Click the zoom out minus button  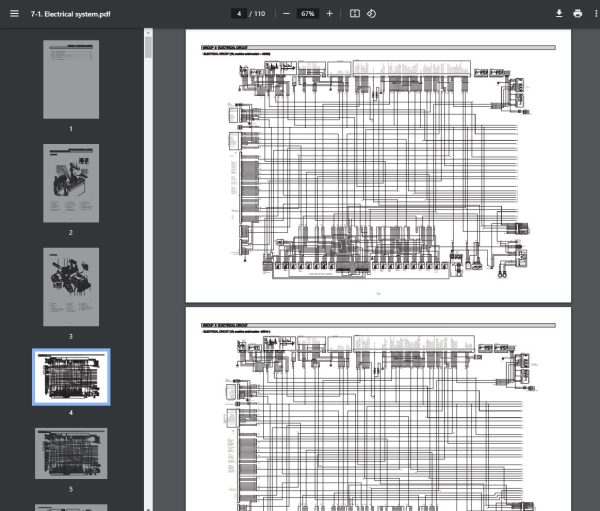[x=286, y=14]
